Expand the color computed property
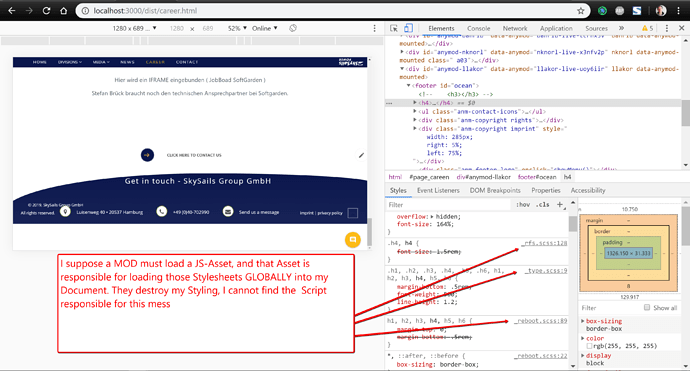The width and height of the screenshot is (690, 371). coord(583,338)
